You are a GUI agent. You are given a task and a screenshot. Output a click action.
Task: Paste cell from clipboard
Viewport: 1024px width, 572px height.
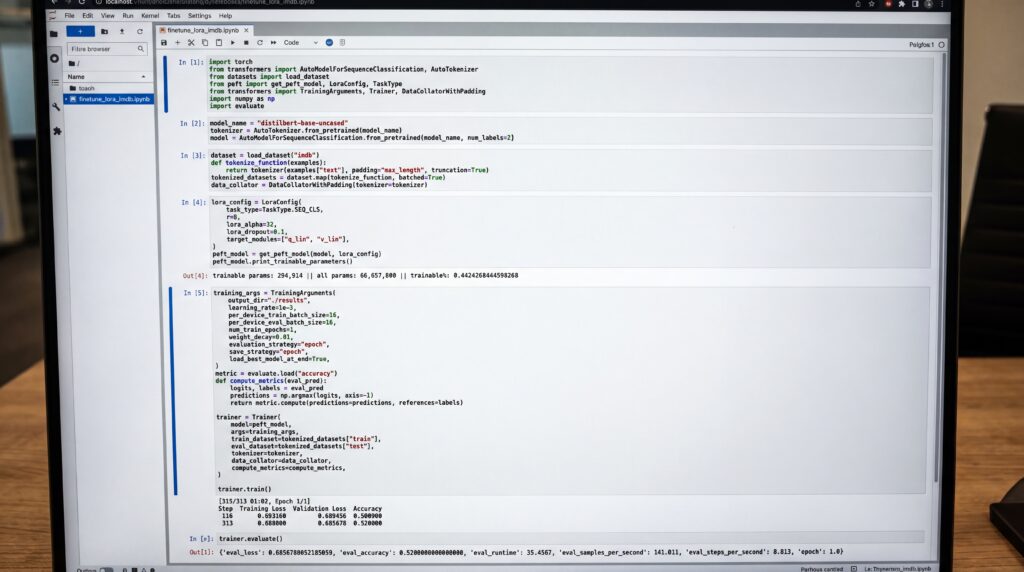point(219,42)
